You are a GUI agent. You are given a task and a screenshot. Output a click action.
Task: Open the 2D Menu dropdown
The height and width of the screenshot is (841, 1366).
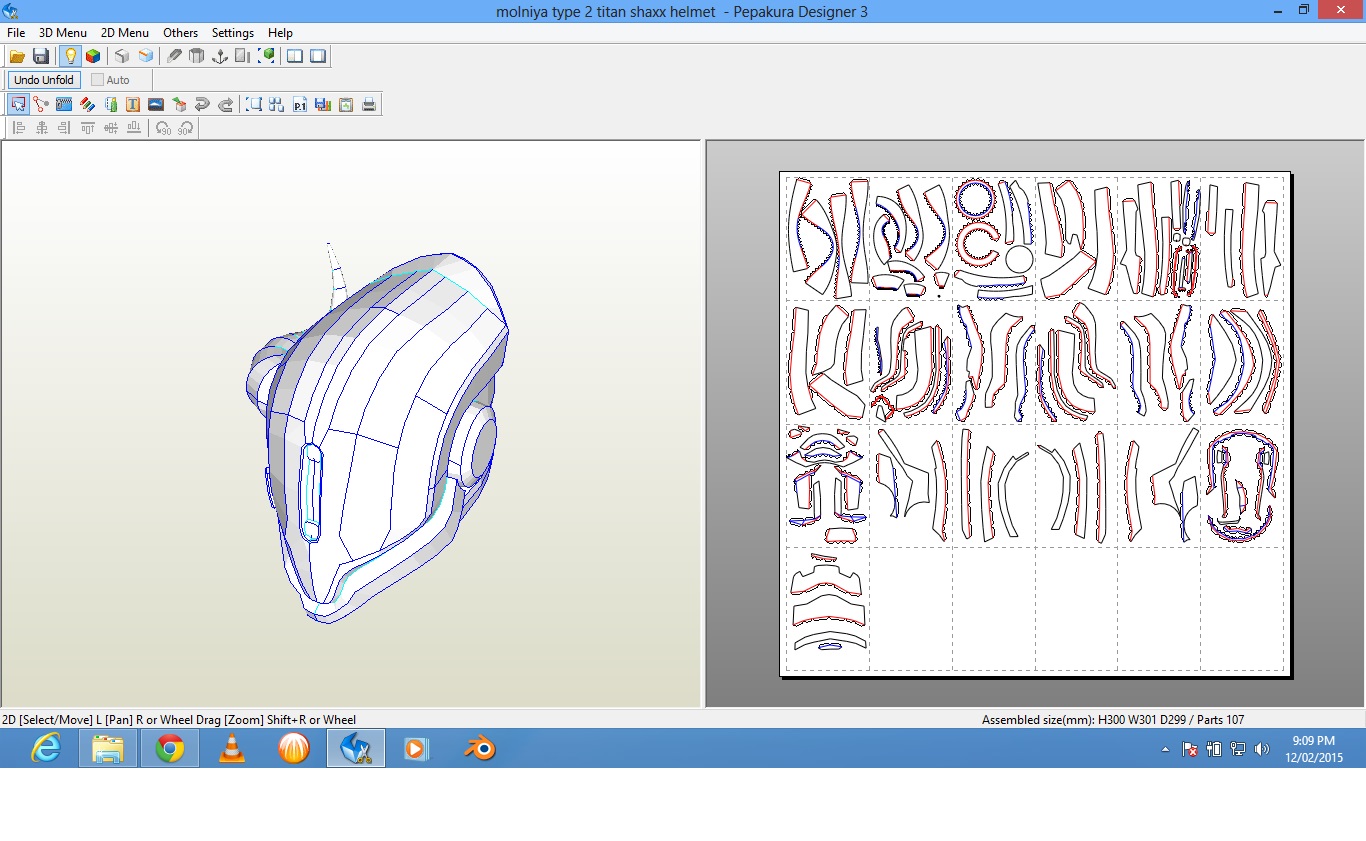(x=124, y=33)
